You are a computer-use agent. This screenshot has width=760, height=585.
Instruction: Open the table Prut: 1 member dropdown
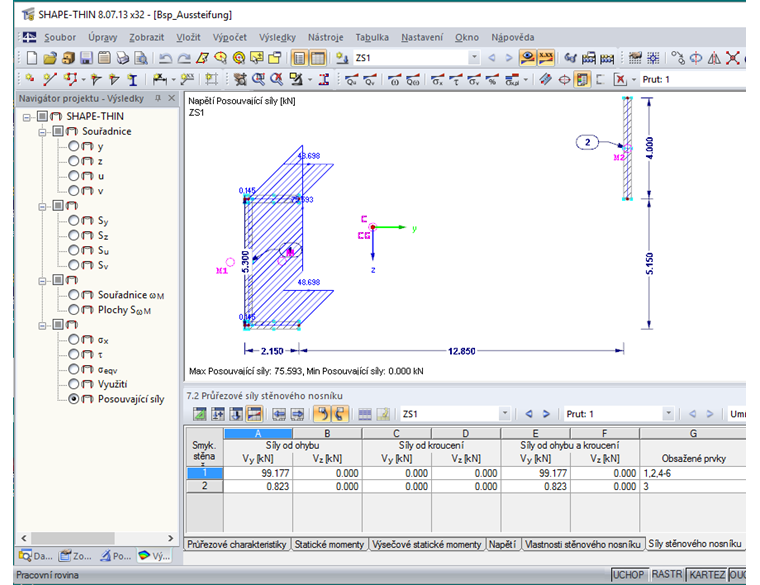668,413
